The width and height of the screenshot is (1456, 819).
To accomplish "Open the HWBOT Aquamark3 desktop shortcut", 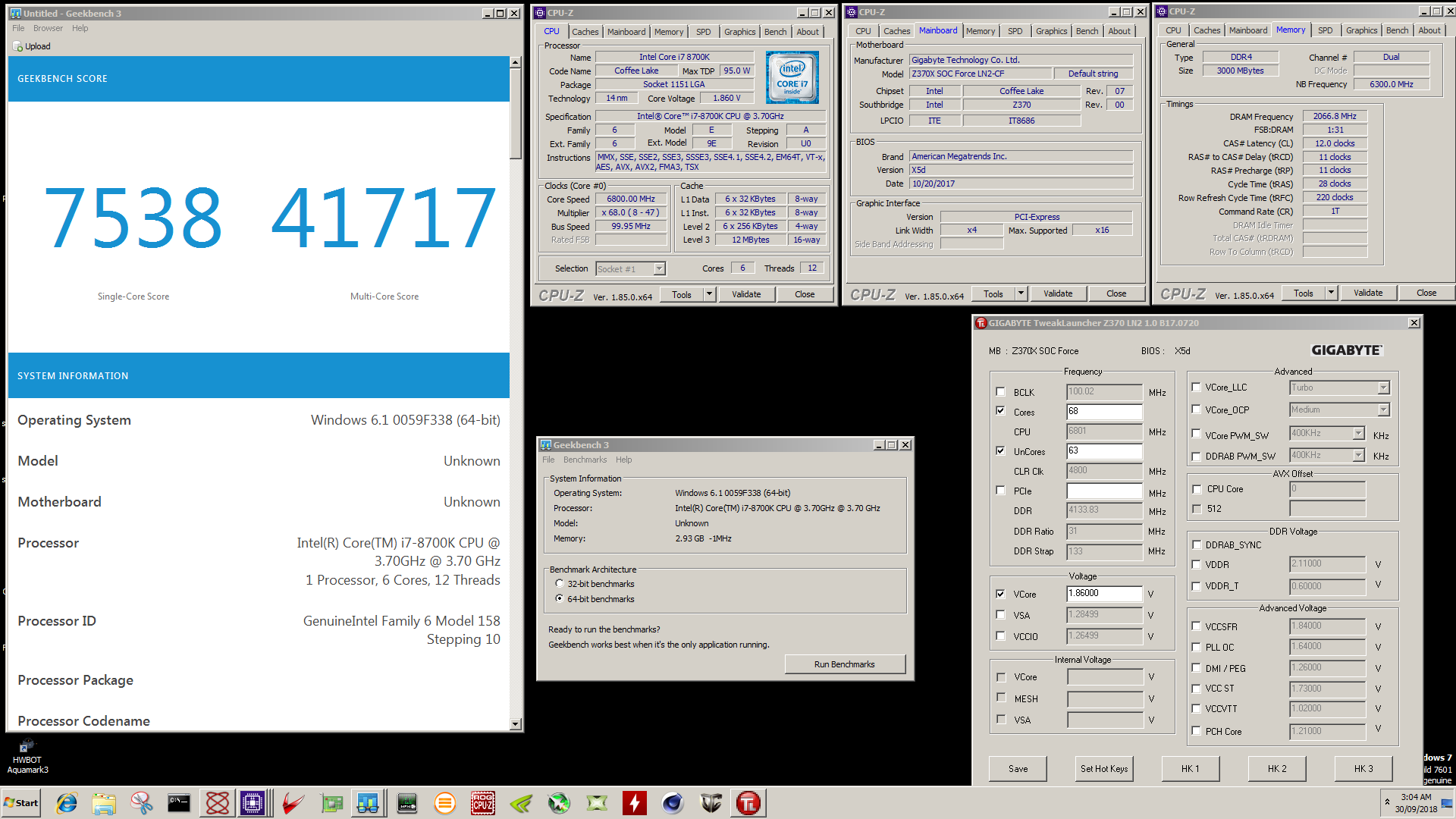I will point(27,757).
